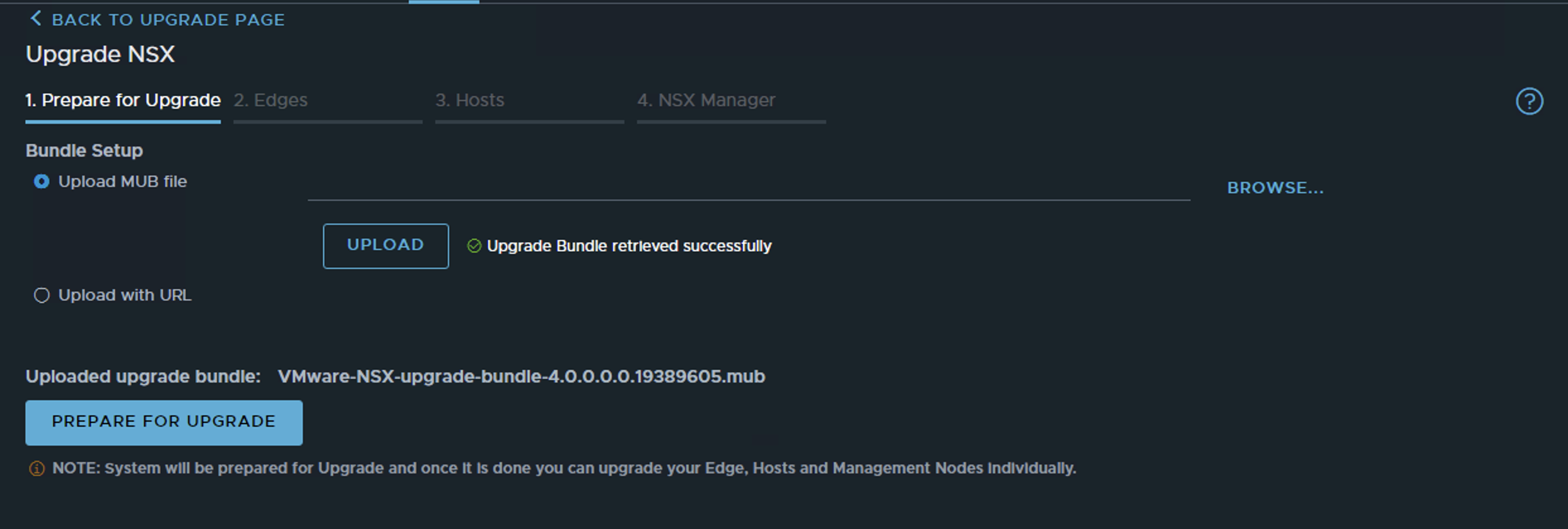Return via Back to Upgrade Page link
1568x529 pixels.
(168, 20)
